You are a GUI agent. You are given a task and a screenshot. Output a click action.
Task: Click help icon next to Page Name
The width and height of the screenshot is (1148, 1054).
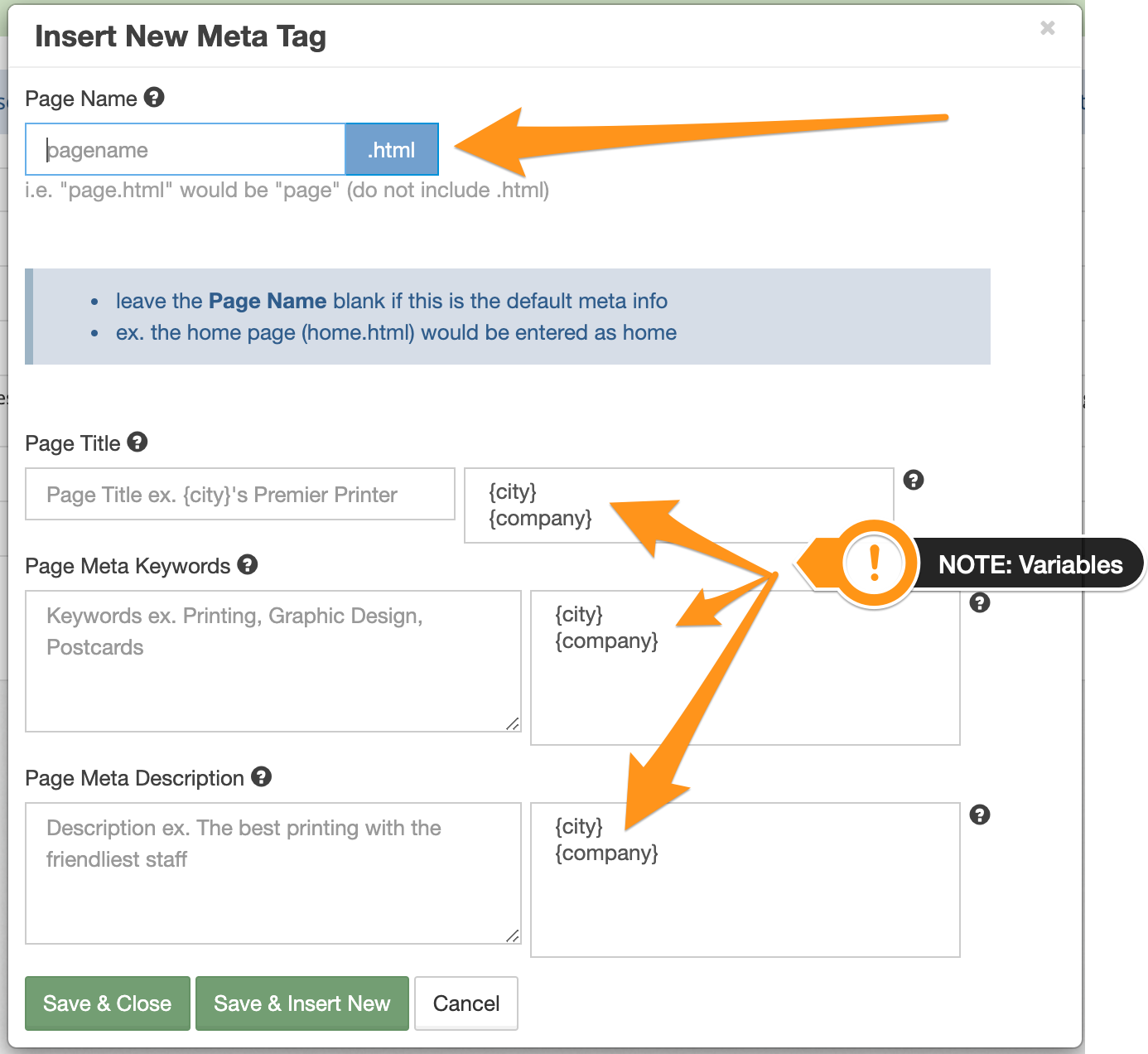[154, 98]
